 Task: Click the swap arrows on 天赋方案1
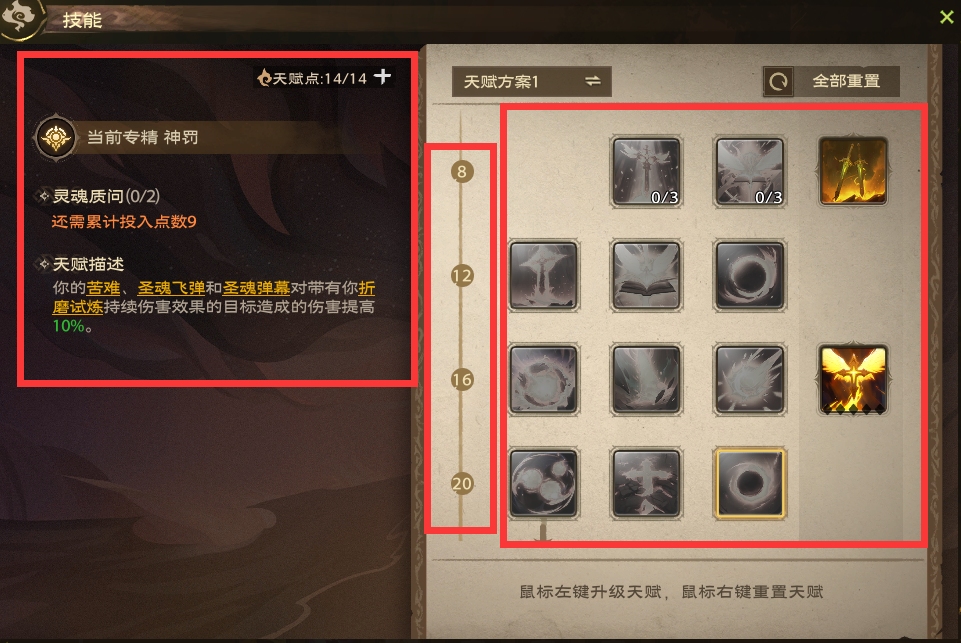pyautogui.click(x=593, y=81)
